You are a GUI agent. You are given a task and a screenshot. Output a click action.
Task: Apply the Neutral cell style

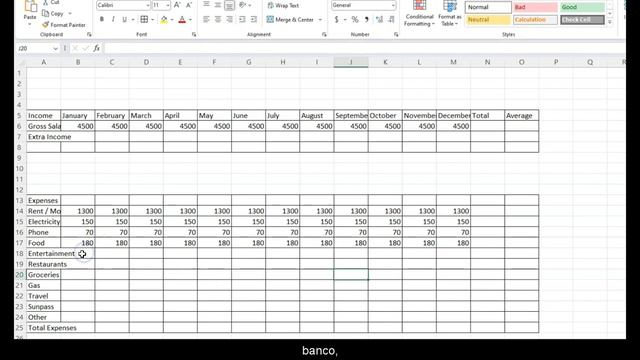(488, 20)
